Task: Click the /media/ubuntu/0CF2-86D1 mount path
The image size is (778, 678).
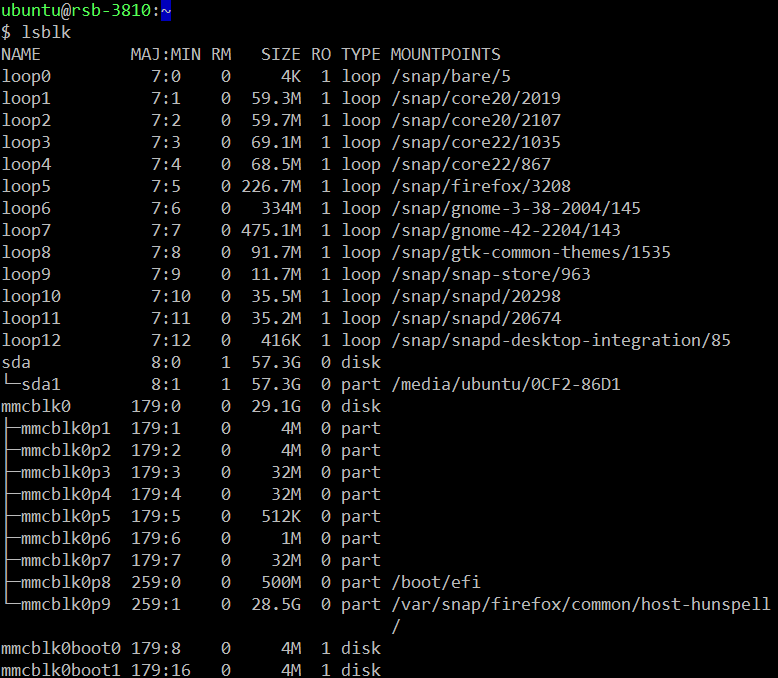Action: tap(505, 384)
